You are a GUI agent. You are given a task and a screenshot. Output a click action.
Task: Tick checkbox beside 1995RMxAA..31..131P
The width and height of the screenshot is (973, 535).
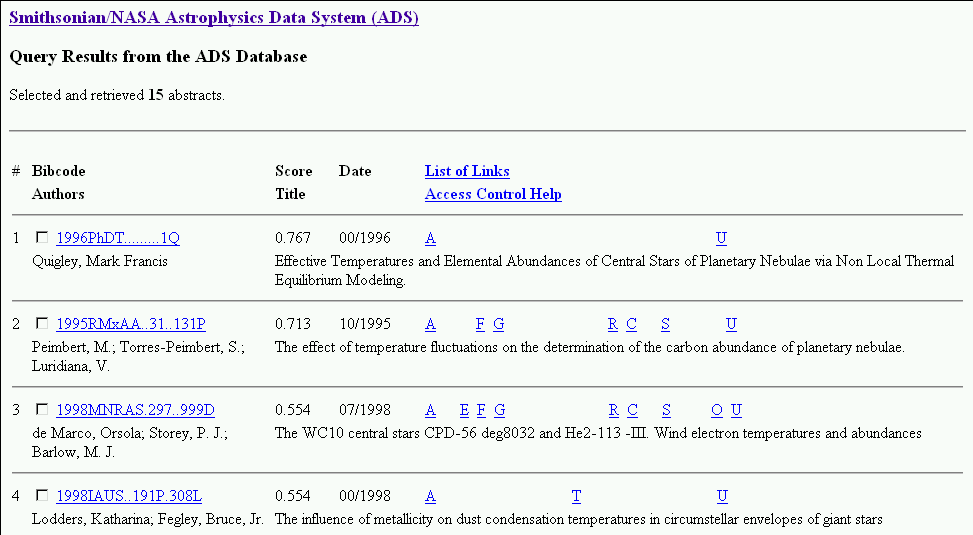click(x=42, y=324)
